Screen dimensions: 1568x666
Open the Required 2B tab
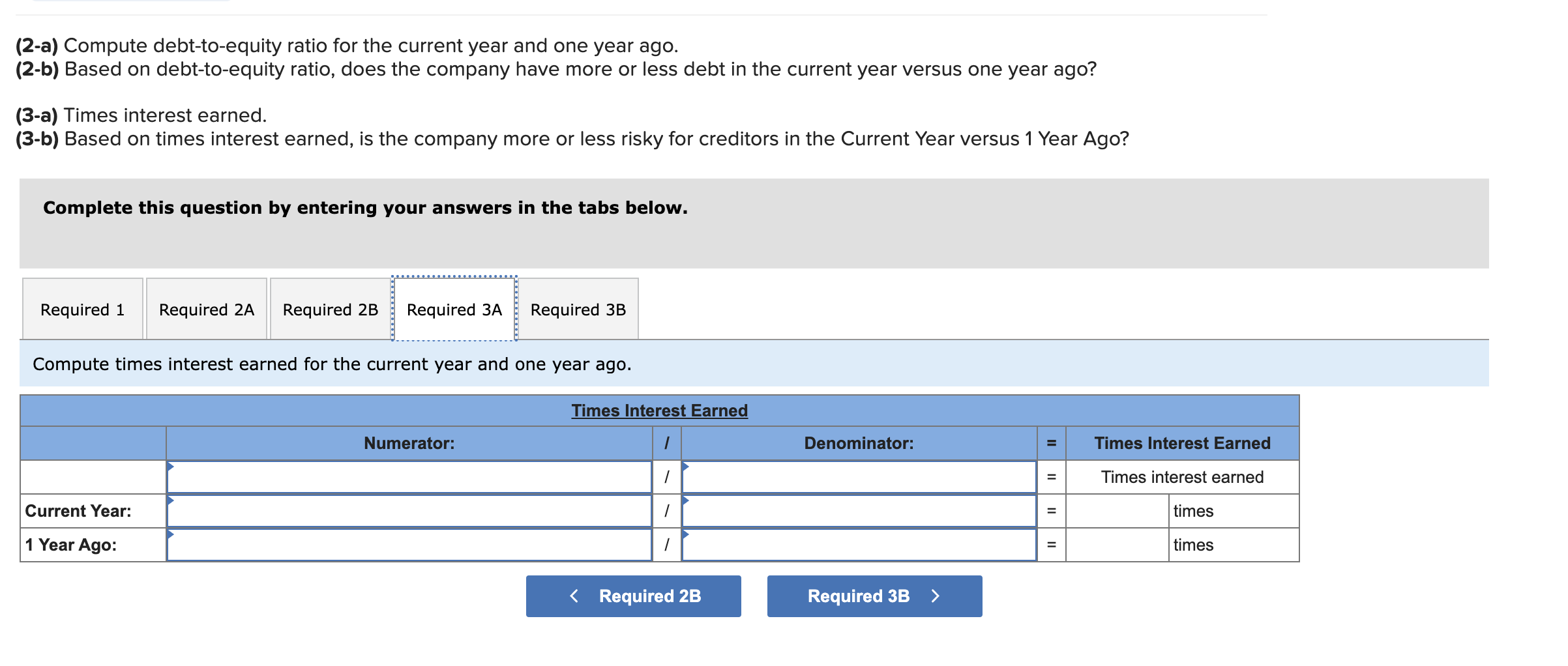point(329,310)
